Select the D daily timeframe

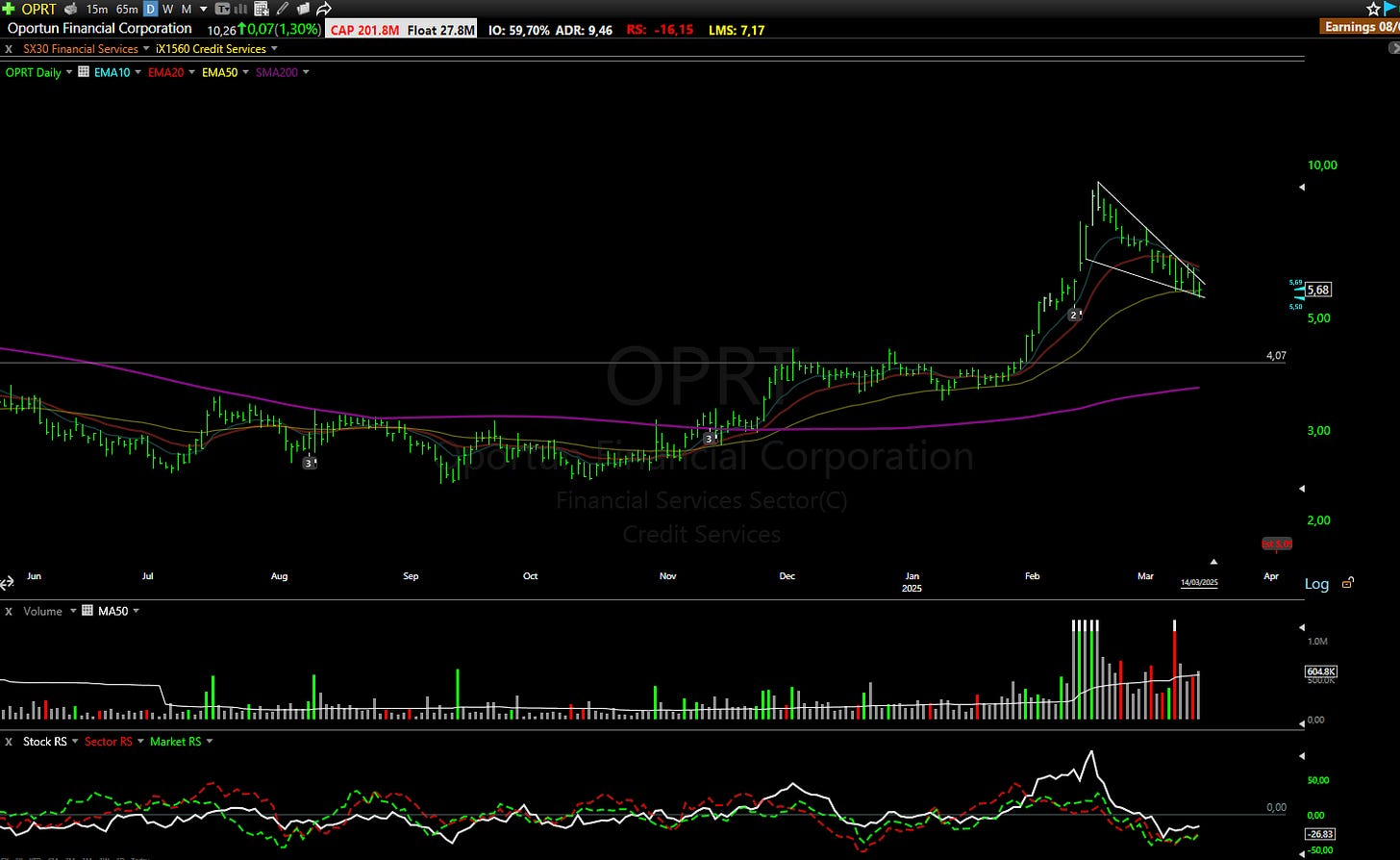click(x=150, y=9)
